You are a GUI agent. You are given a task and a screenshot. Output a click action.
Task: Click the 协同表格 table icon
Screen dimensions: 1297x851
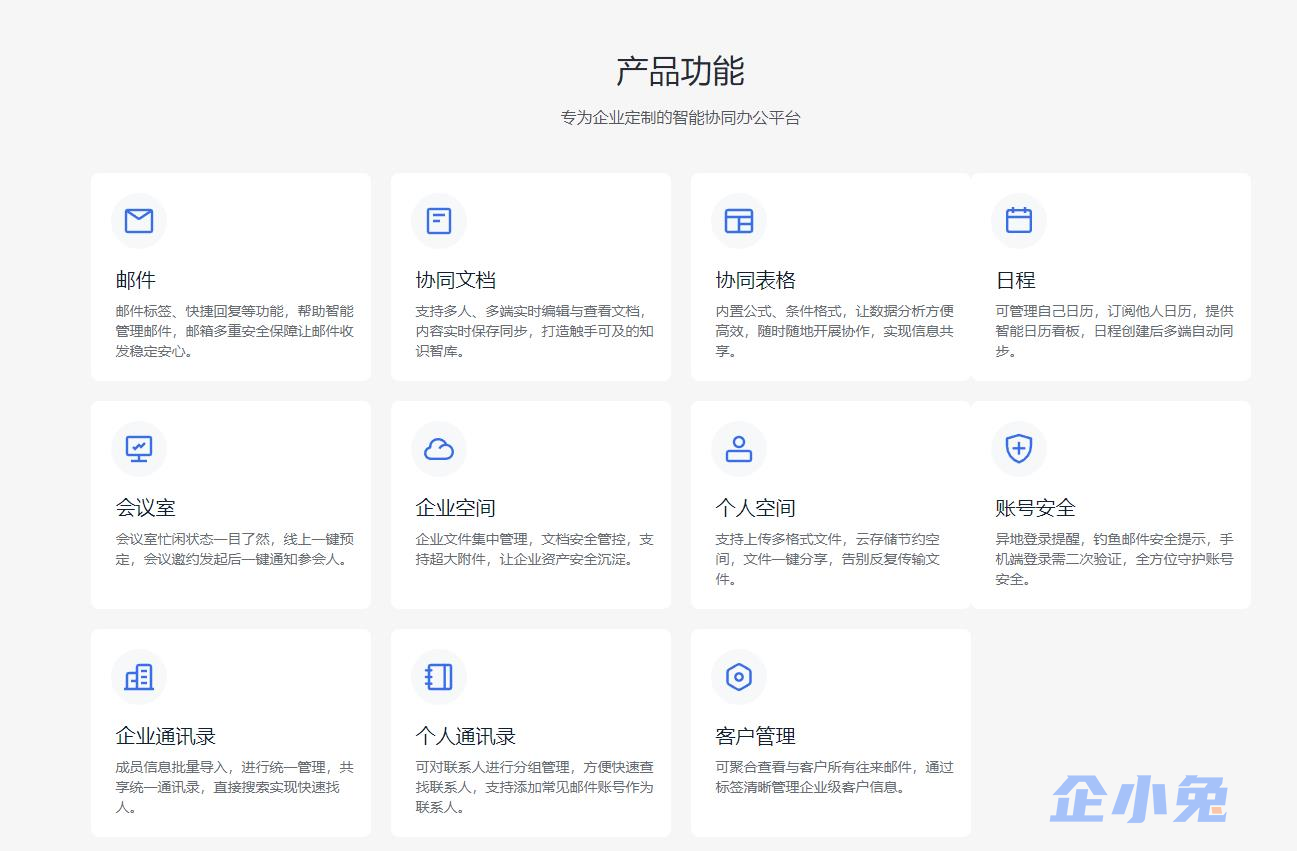tap(738, 221)
